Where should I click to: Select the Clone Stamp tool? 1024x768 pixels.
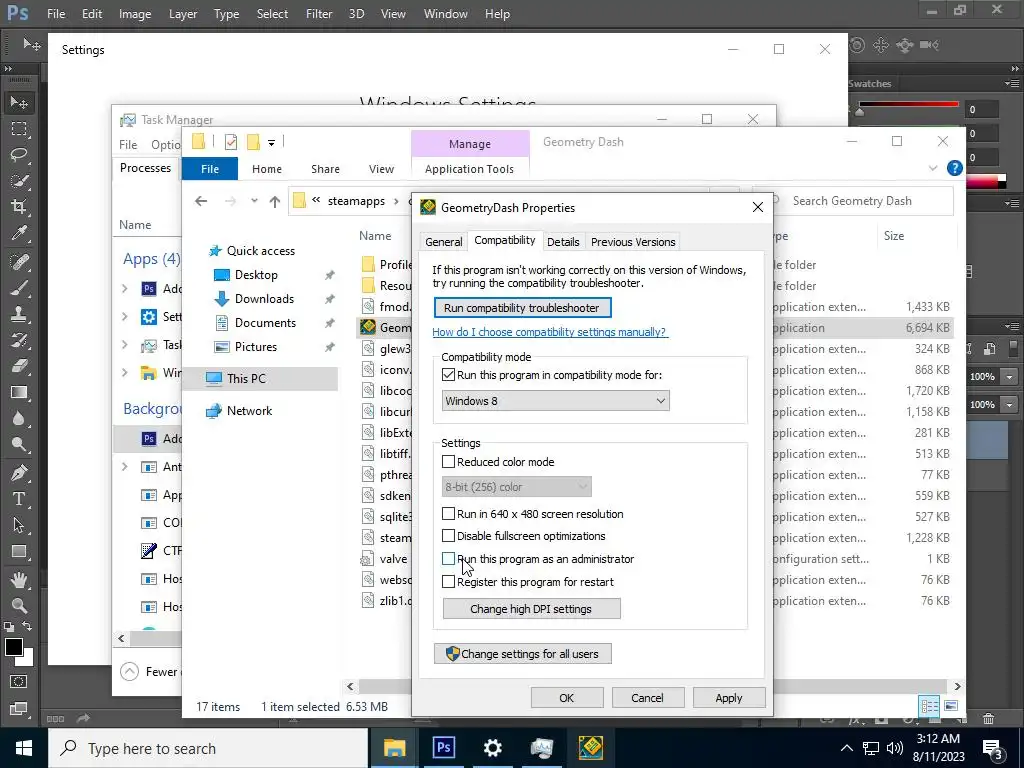click(19, 314)
